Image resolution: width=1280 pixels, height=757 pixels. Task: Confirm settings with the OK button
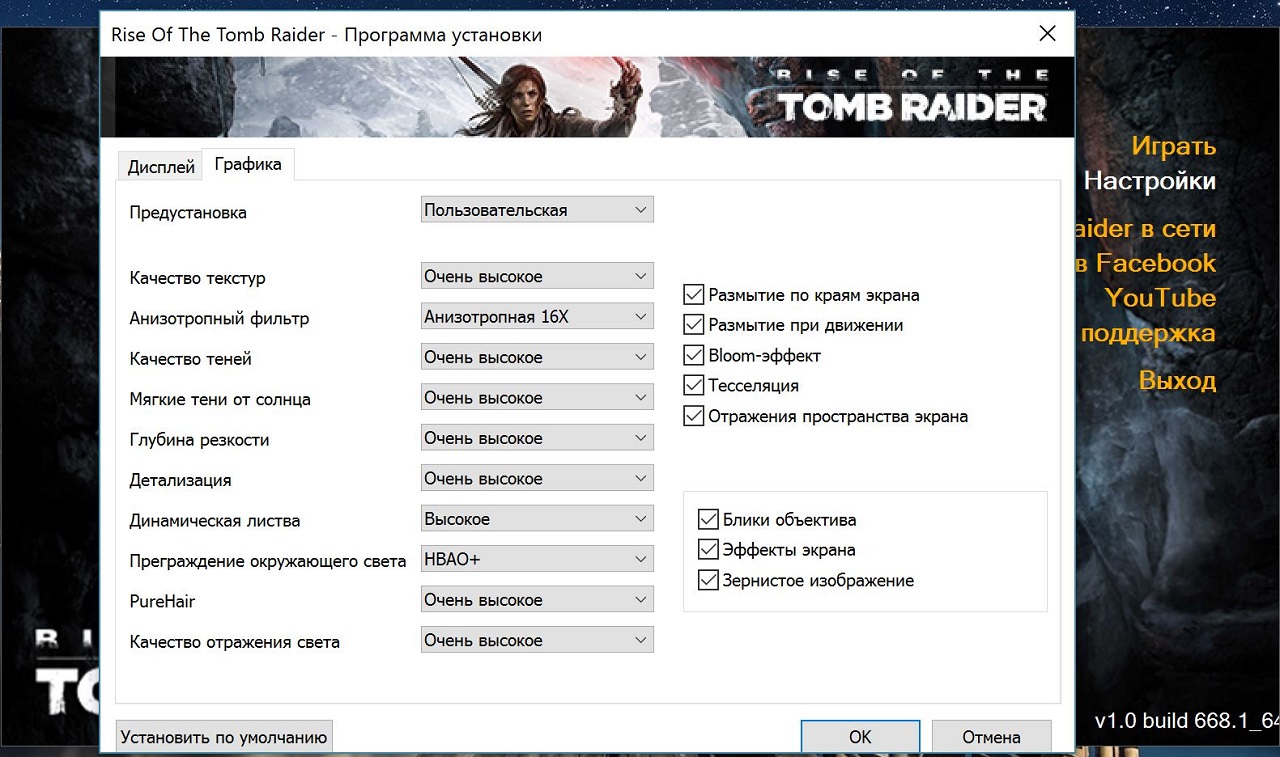click(x=860, y=738)
